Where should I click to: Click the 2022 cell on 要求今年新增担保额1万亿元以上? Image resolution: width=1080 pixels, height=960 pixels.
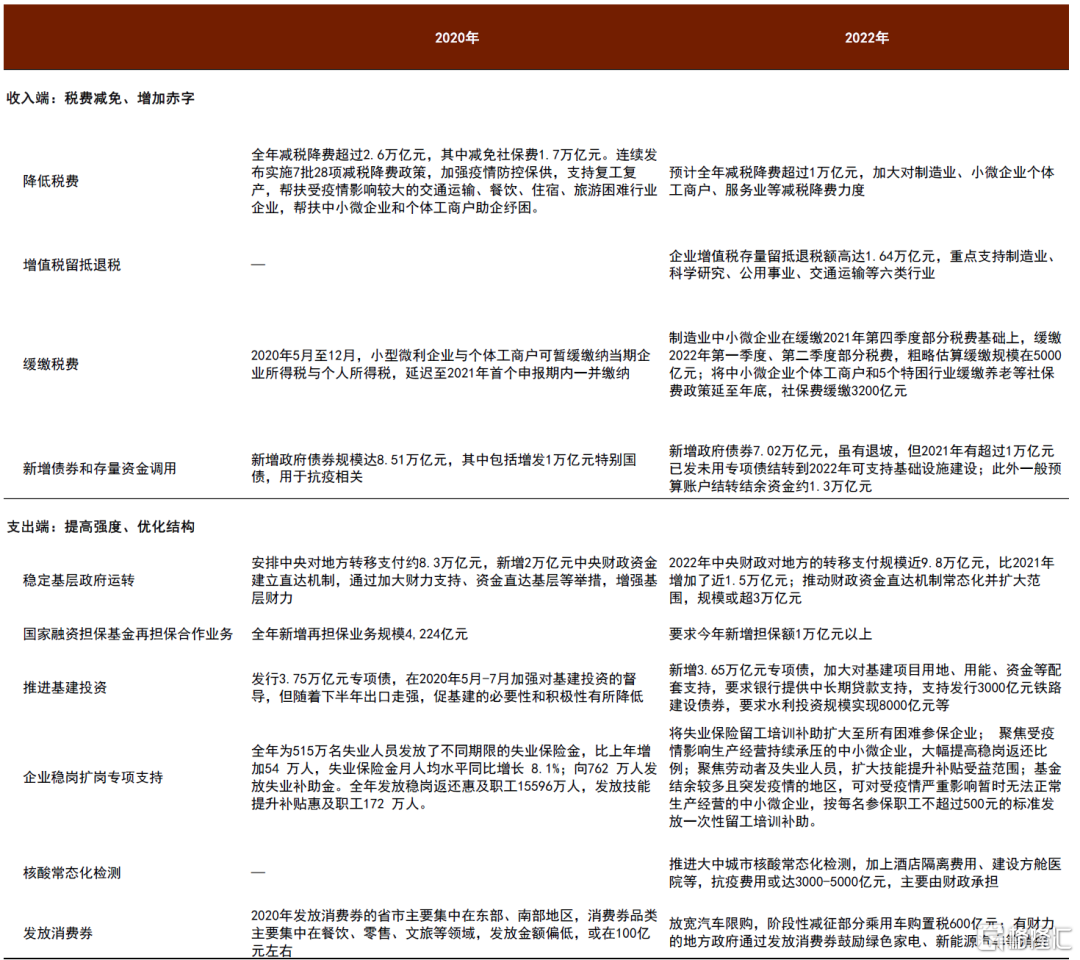coord(770,633)
